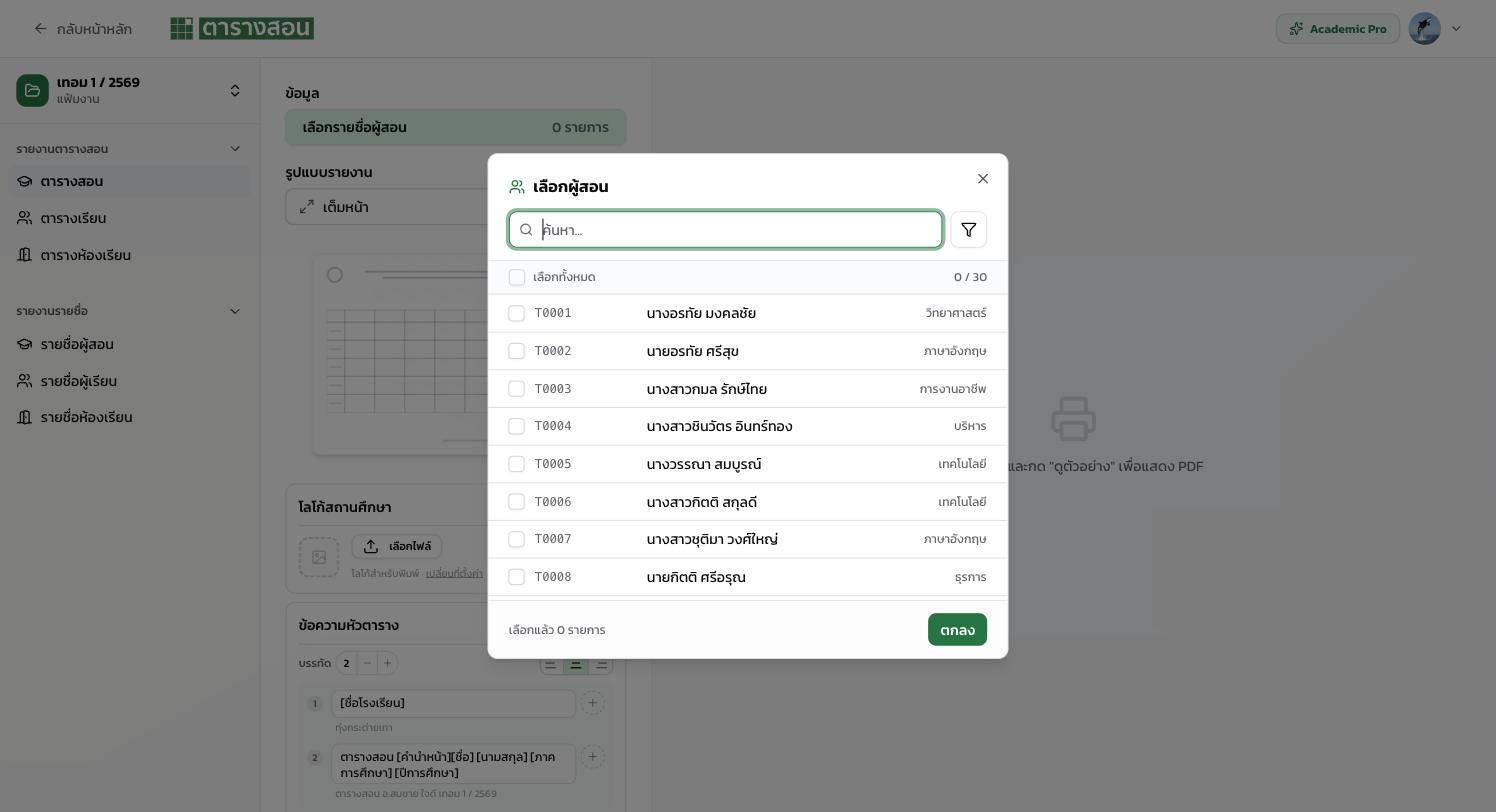
Task: Click the user avatar picture
Action: [x=1424, y=28]
